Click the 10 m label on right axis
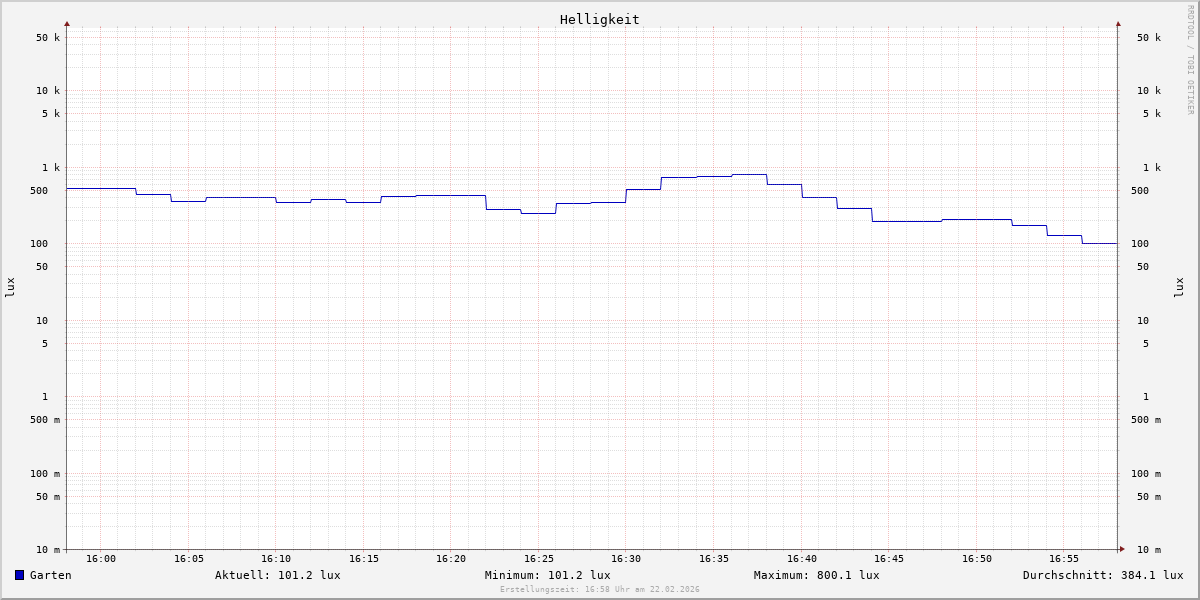 [x=1148, y=550]
